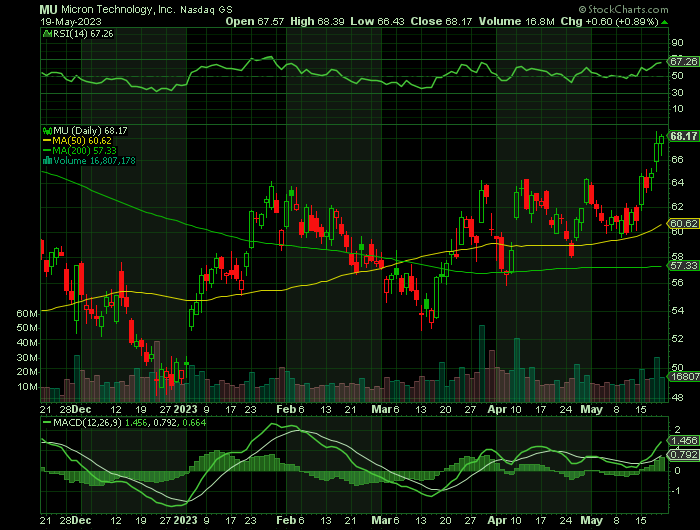Click the RSI line icon before RSI(14)

coord(47,34)
